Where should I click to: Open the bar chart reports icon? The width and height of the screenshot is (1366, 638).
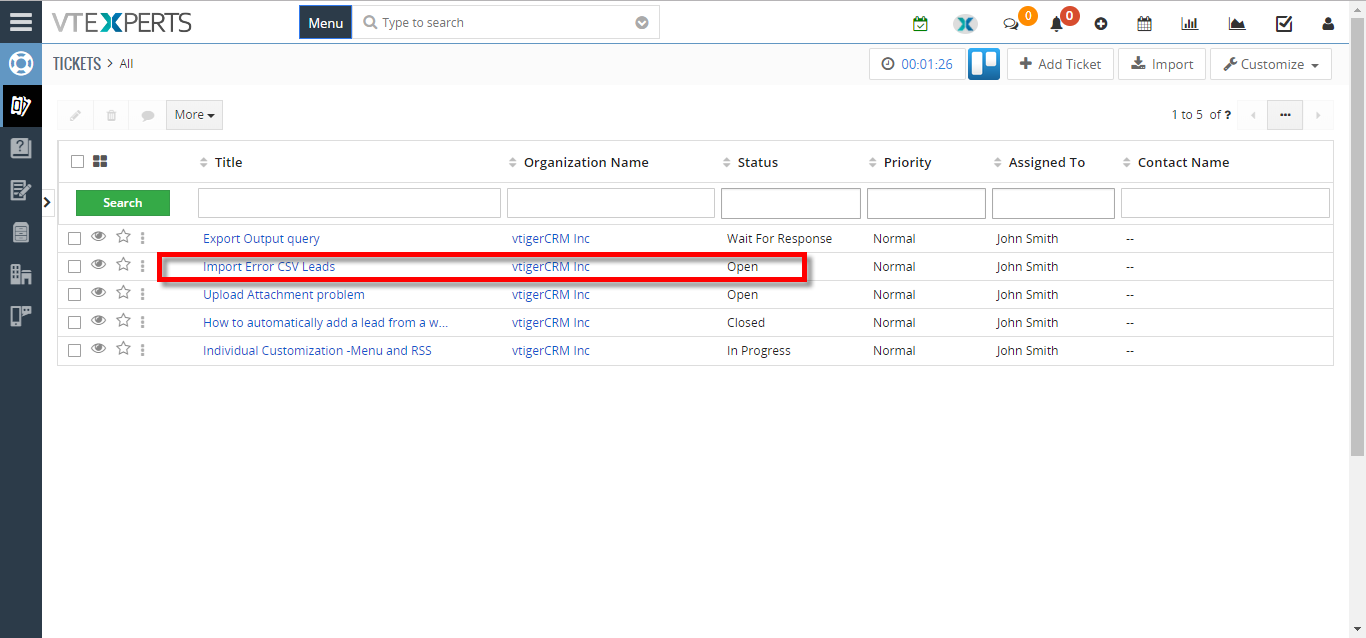coord(1190,23)
